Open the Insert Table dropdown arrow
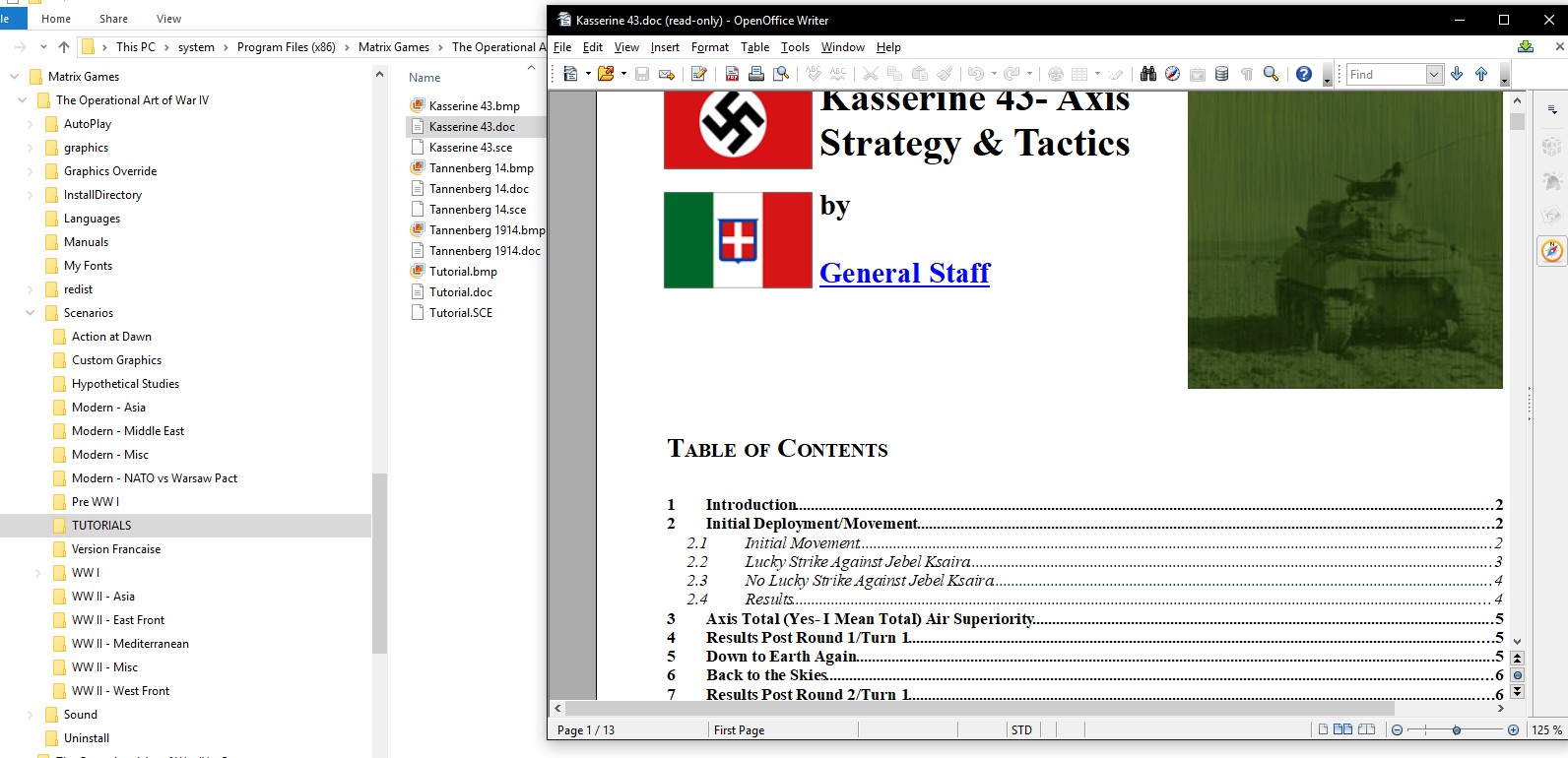Image resolution: width=1568 pixels, height=758 pixels. 1097,74
